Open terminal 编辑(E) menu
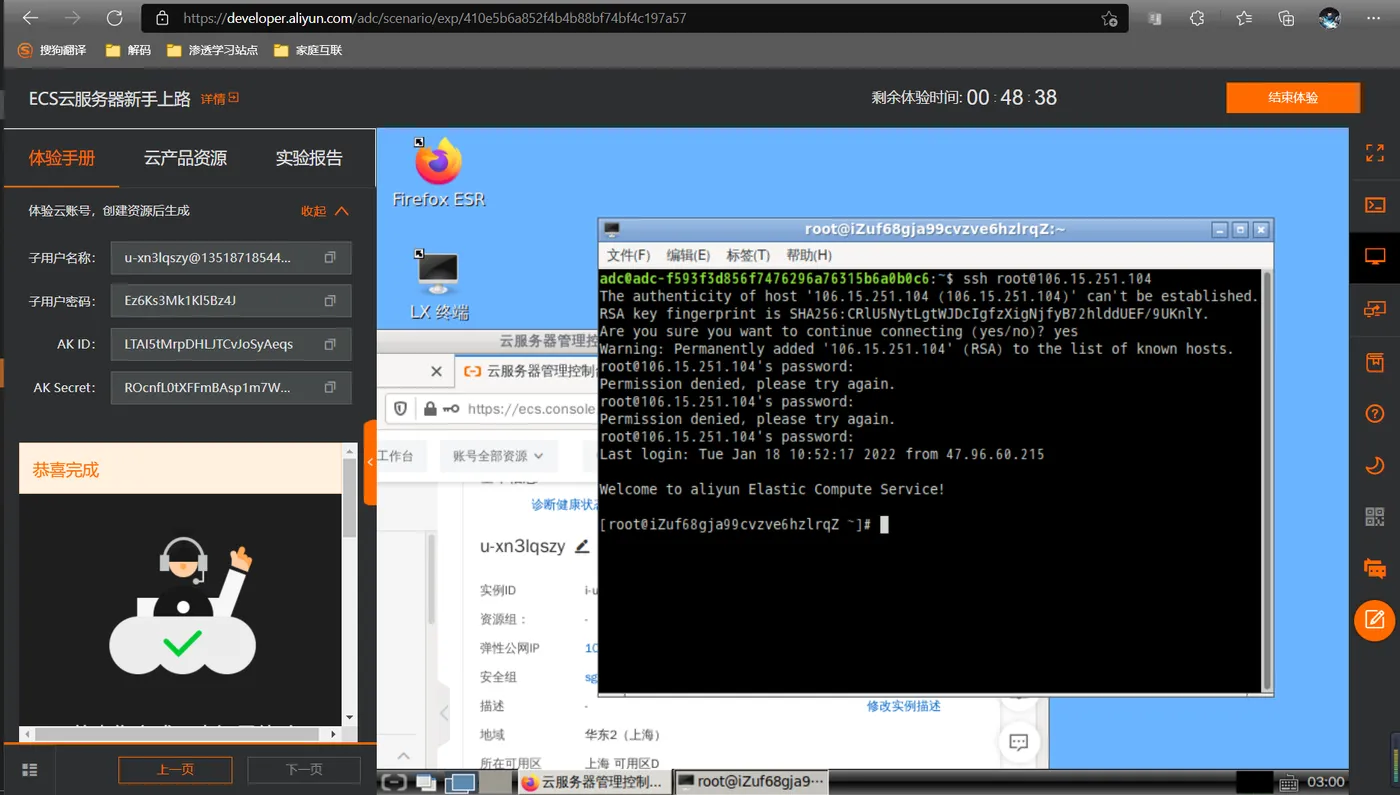The image size is (1400, 795). pos(688,255)
